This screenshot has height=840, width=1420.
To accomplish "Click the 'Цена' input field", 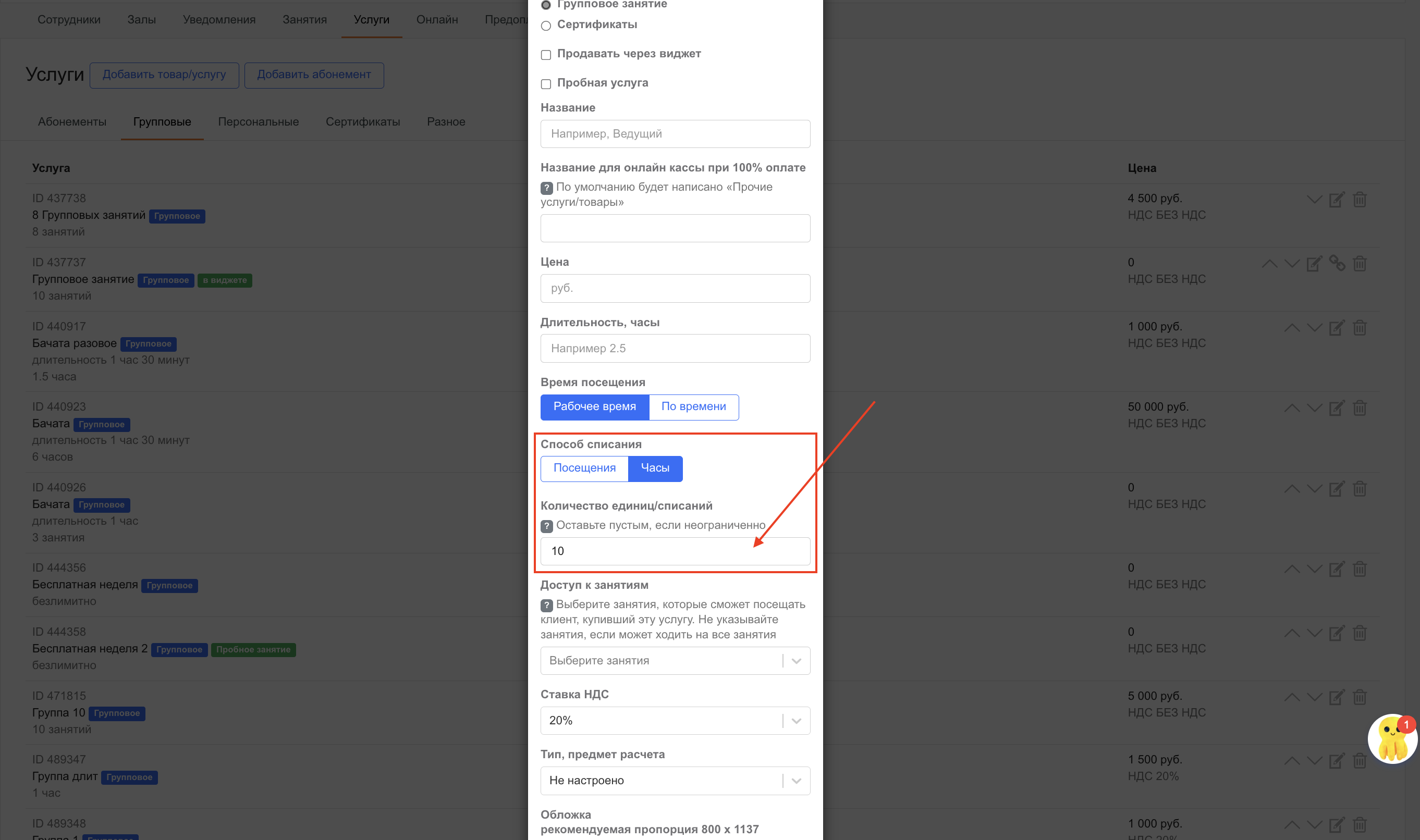I will (675, 288).
